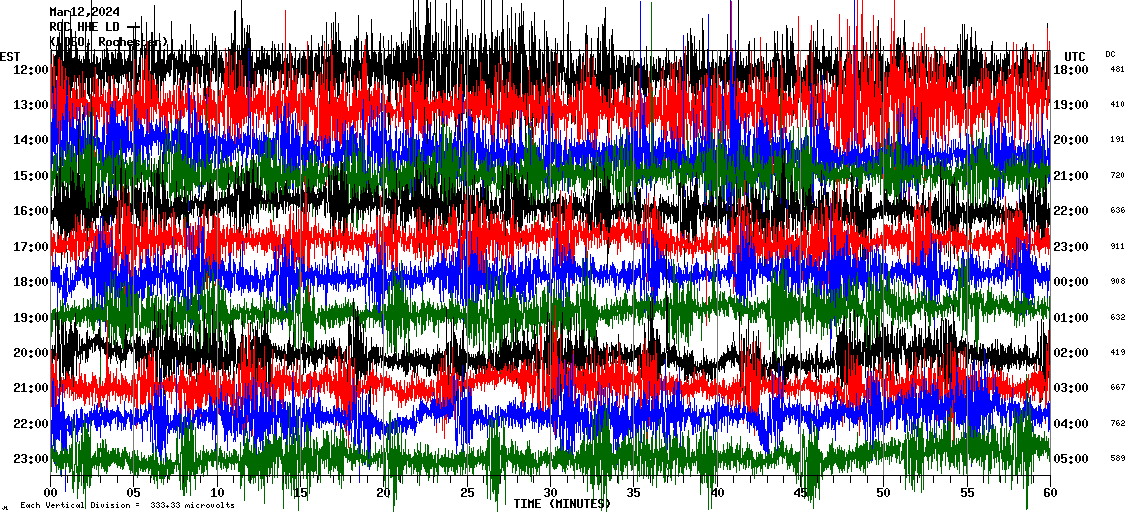Click the 00 minute axis tick label

(x=52, y=493)
